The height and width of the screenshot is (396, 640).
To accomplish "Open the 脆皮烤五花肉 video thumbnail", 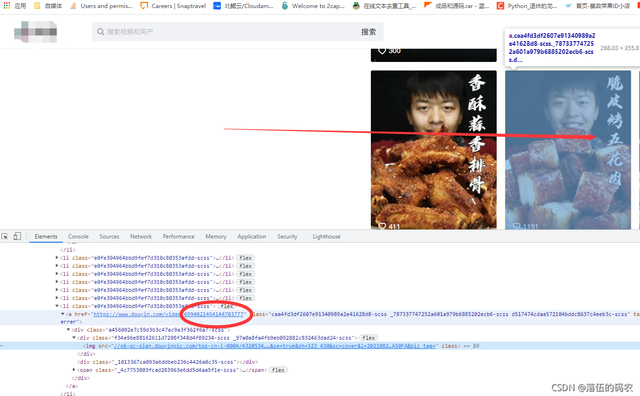I will (568, 150).
